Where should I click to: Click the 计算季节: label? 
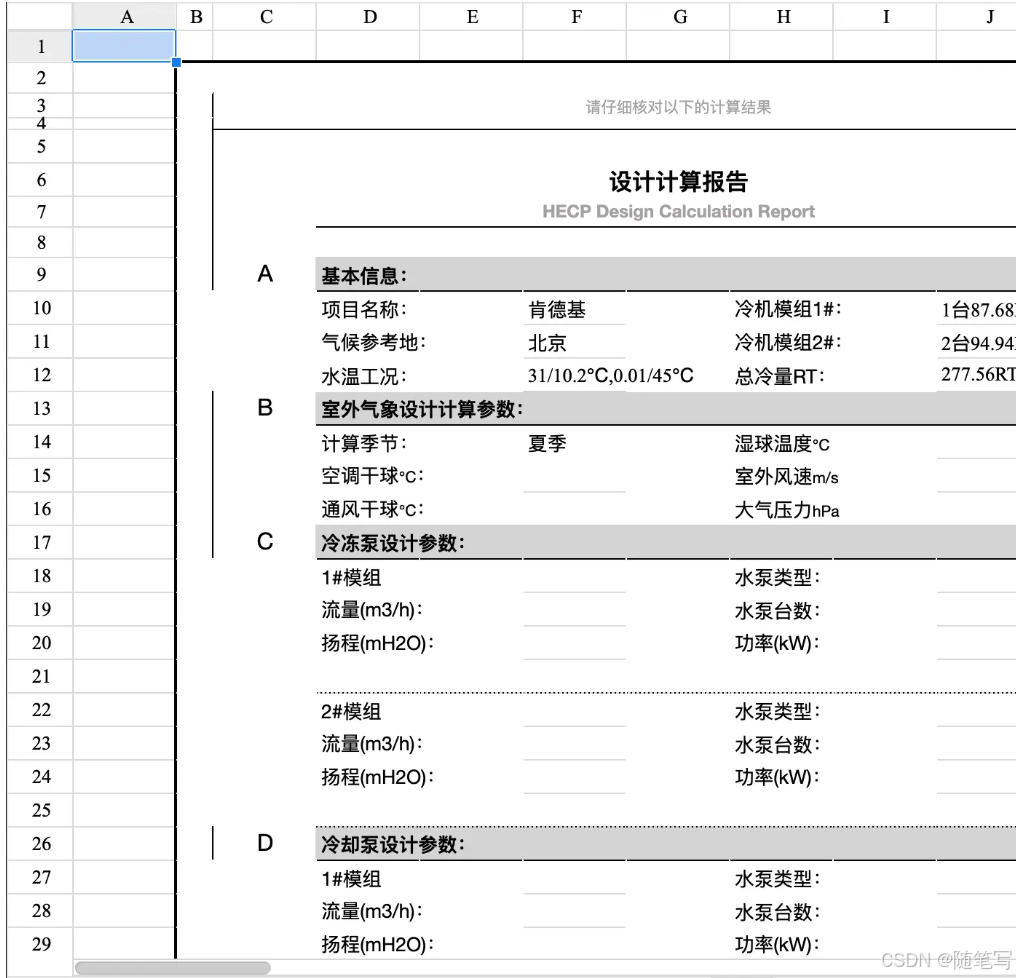pyautogui.click(x=364, y=443)
